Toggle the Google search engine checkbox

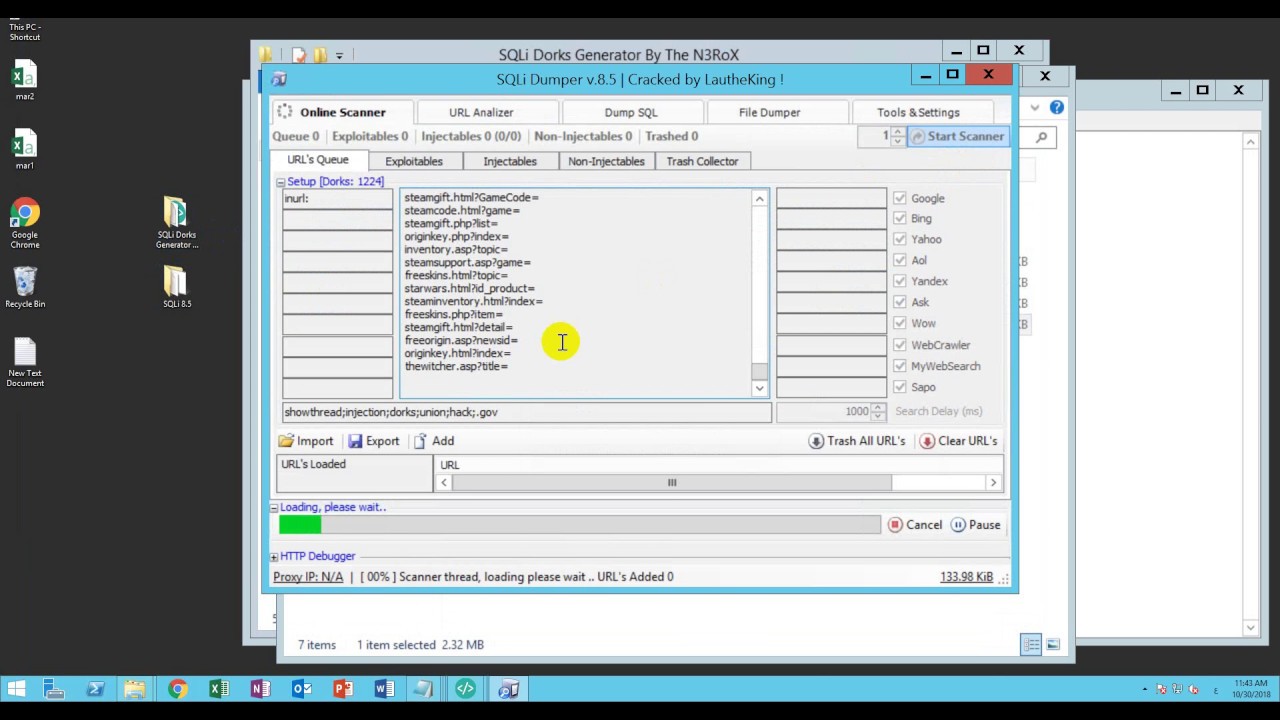pyautogui.click(x=900, y=198)
